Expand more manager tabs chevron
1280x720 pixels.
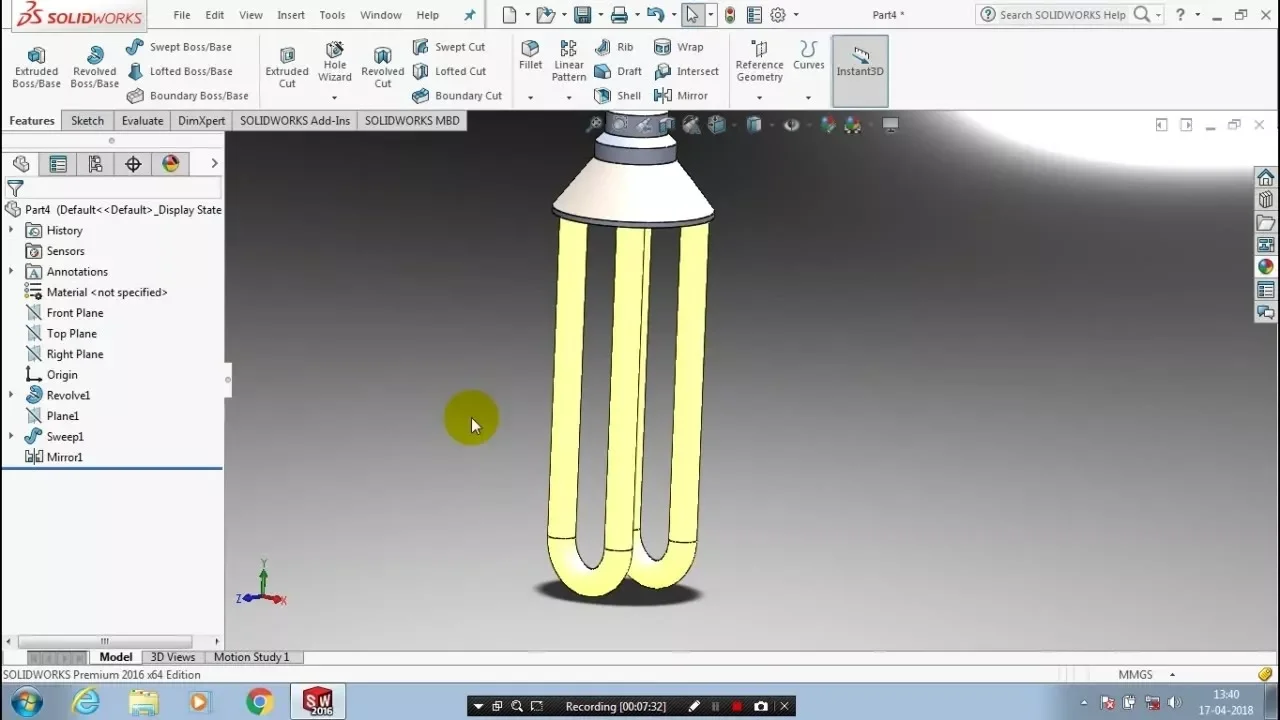[x=214, y=163]
